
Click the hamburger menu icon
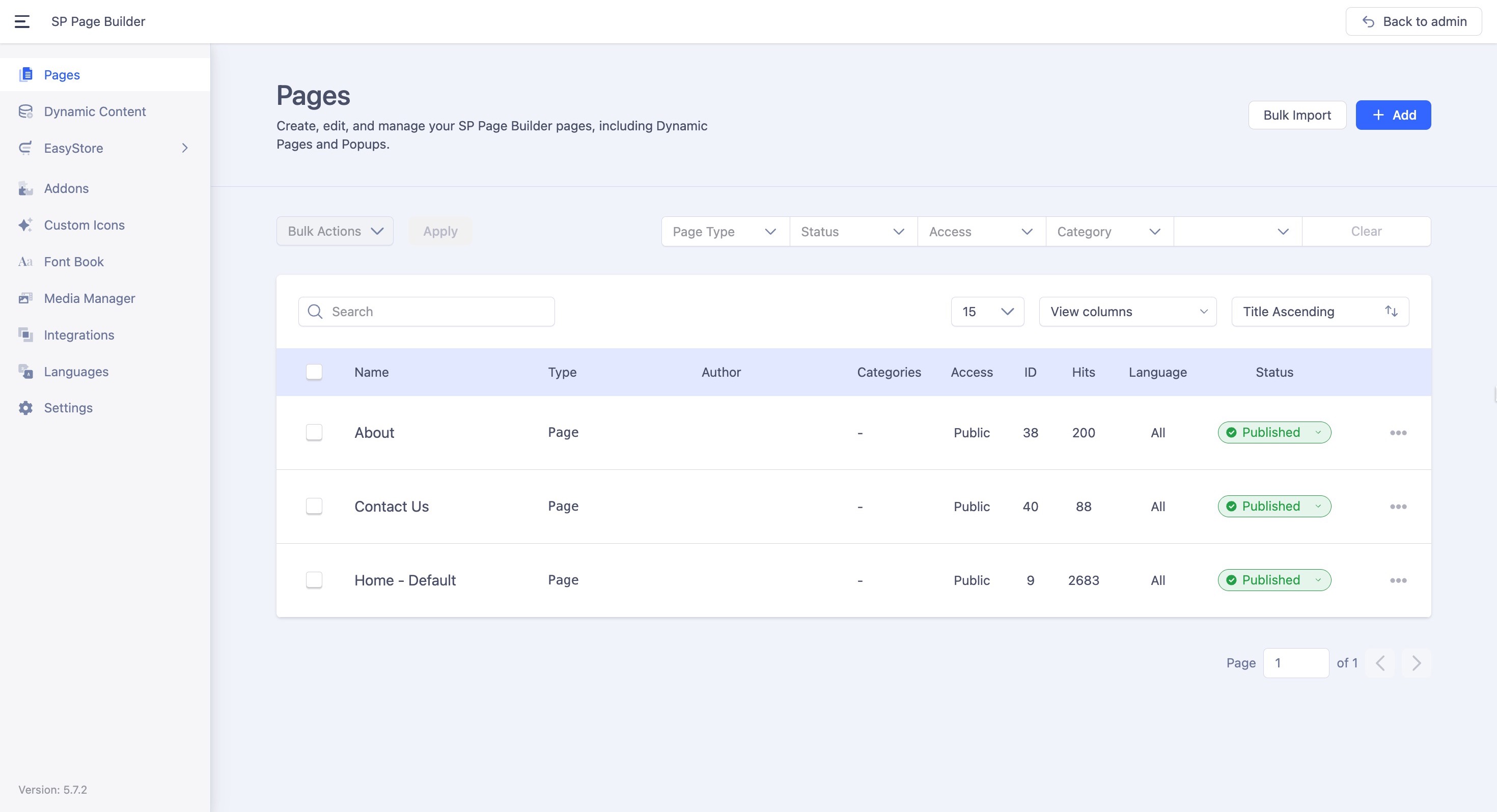tap(22, 21)
